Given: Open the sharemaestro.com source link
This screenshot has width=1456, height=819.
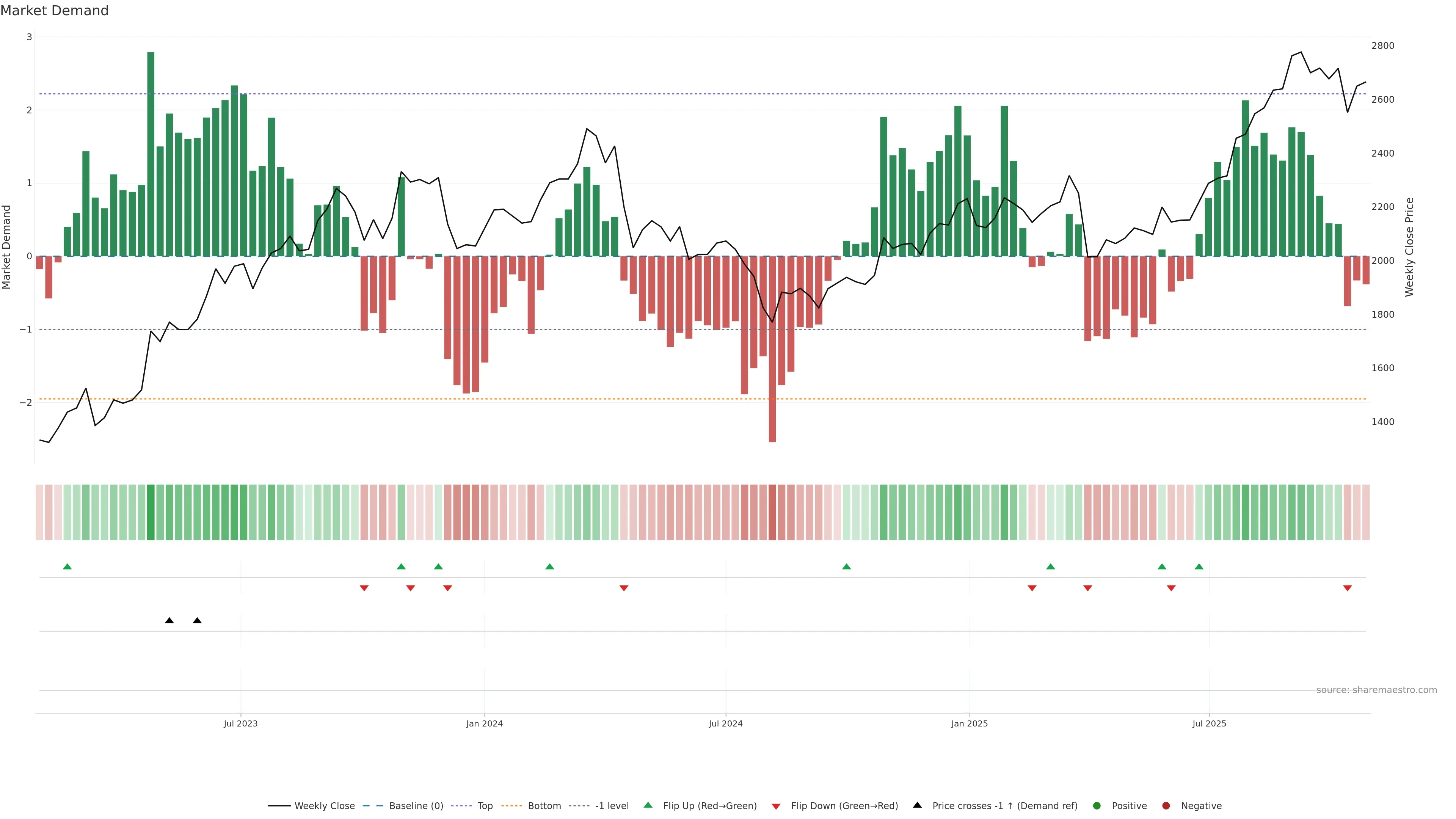Looking at the screenshot, I should [x=1376, y=690].
